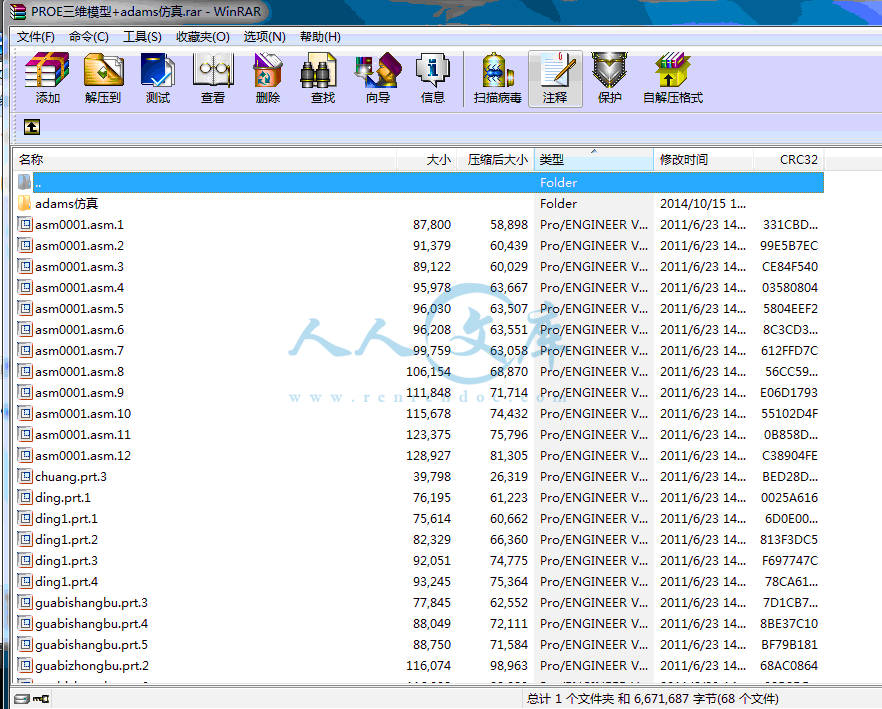Select file ding1.prt.2

click(x=66, y=540)
